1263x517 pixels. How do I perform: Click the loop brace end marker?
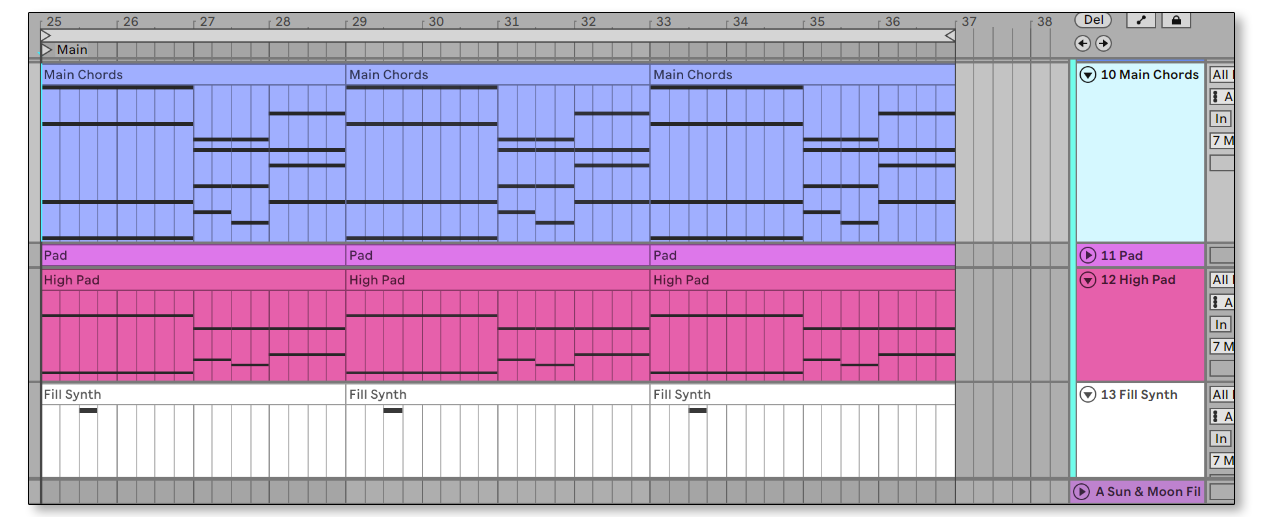pos(950,35)
